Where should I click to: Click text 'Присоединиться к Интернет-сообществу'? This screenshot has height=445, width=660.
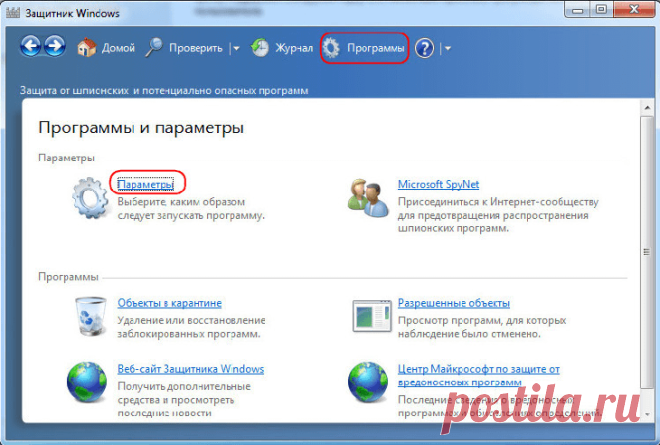pos(498,202)
